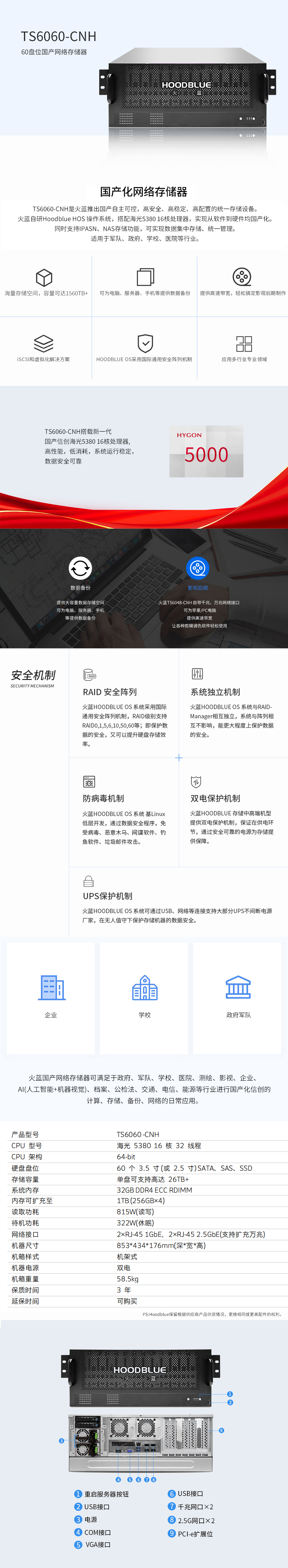Screen dimensions: 288x1568
Task: Click the server rear panel photo with ports
Action: pyautogui.click(x=141, y=1443)
